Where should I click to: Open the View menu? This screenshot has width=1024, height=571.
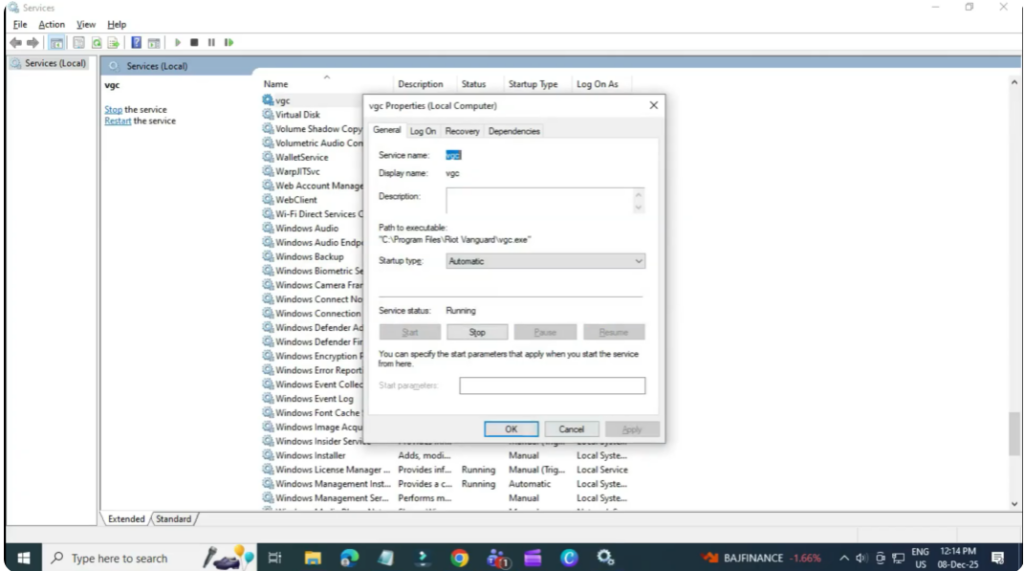86,24
